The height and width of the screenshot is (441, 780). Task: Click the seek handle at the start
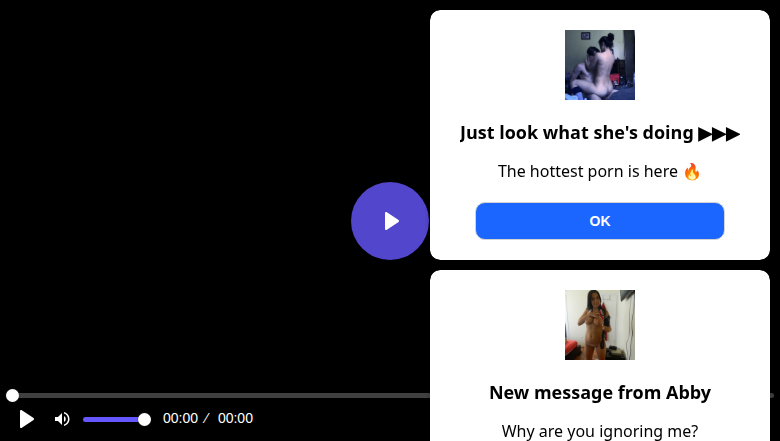12,396
